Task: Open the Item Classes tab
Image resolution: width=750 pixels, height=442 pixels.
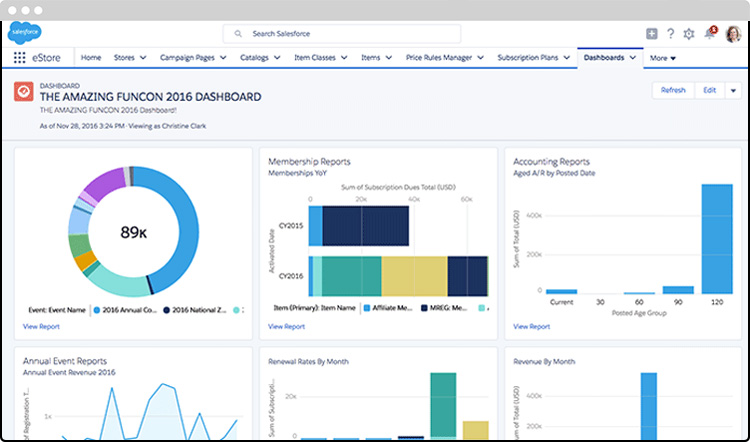Action: [x=314, y=57]
